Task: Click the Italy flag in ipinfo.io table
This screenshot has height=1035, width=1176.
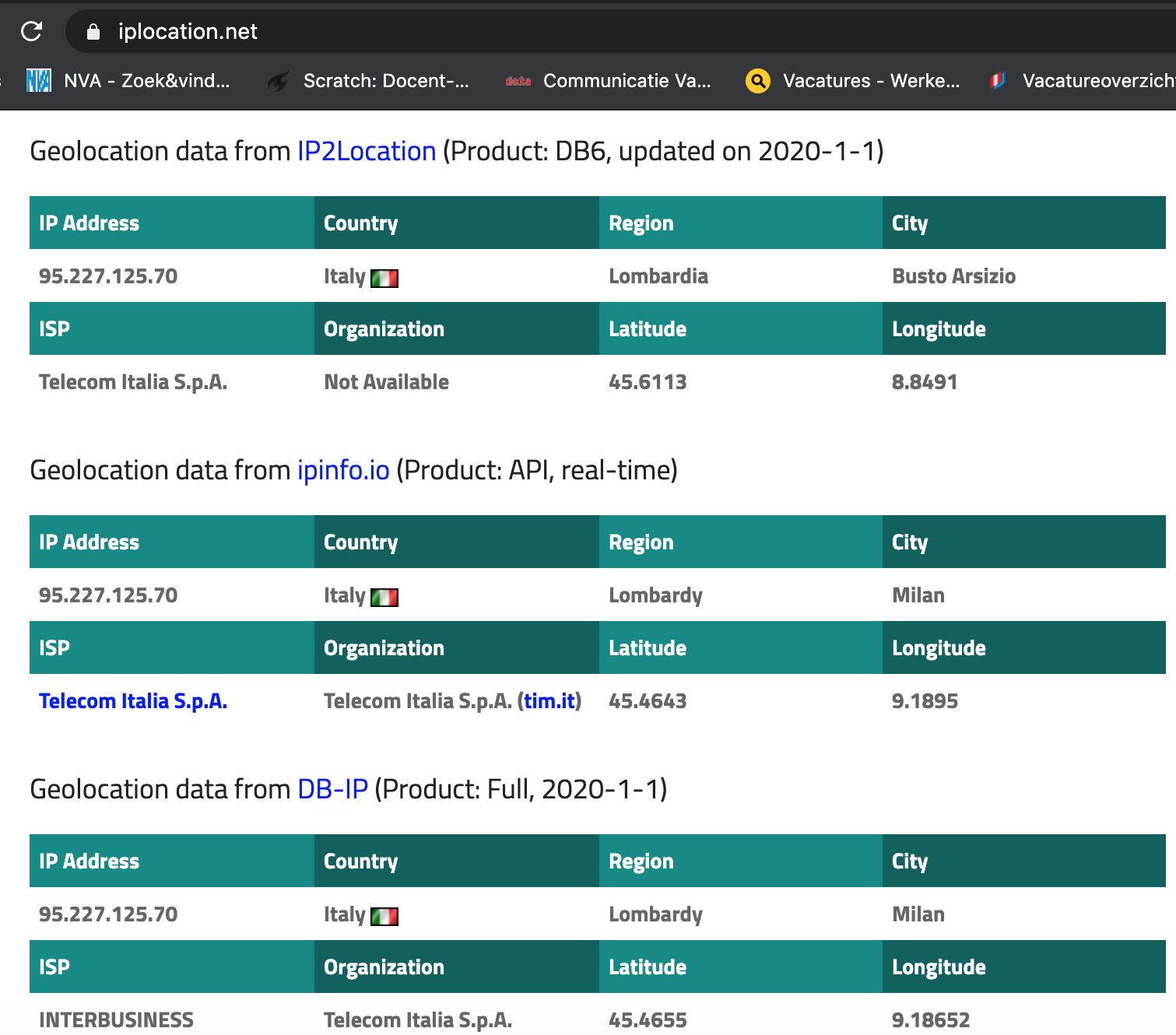Action: pos(384,597)
